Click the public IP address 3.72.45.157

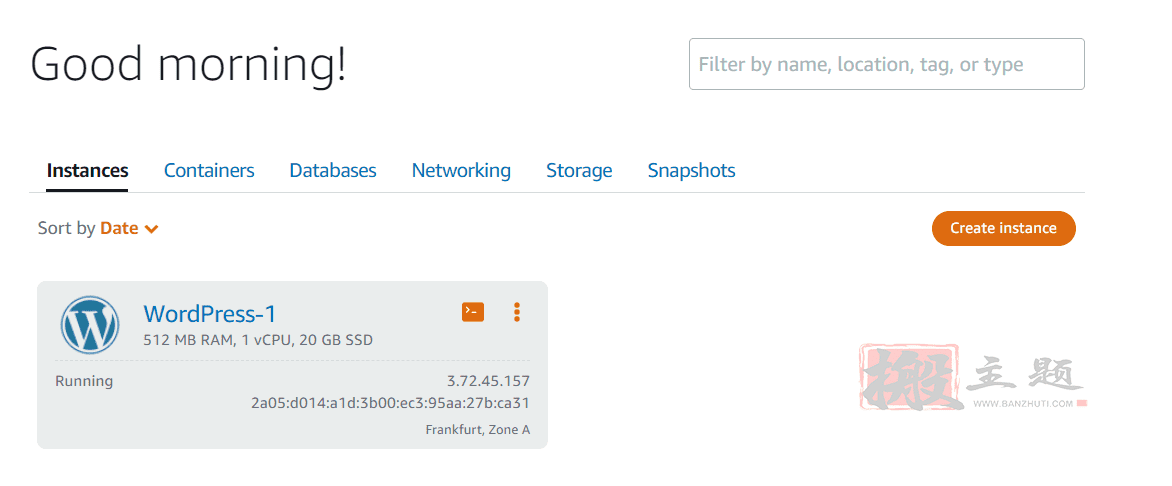(x=488, y=381)
